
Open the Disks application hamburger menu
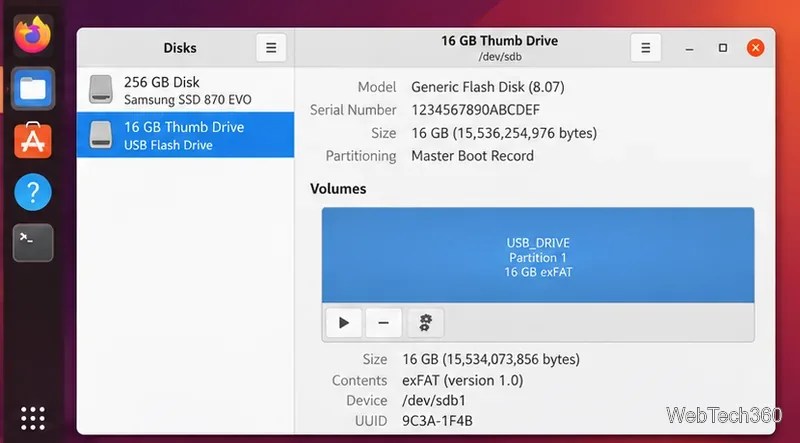[x=271, y=48]
